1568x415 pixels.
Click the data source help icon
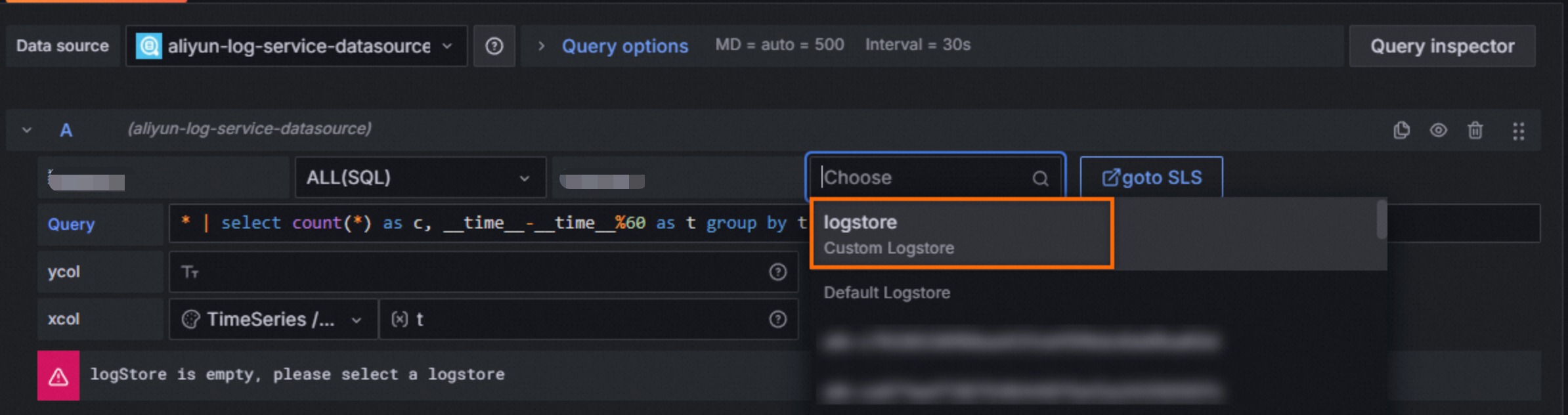click(x=494, y=46)
